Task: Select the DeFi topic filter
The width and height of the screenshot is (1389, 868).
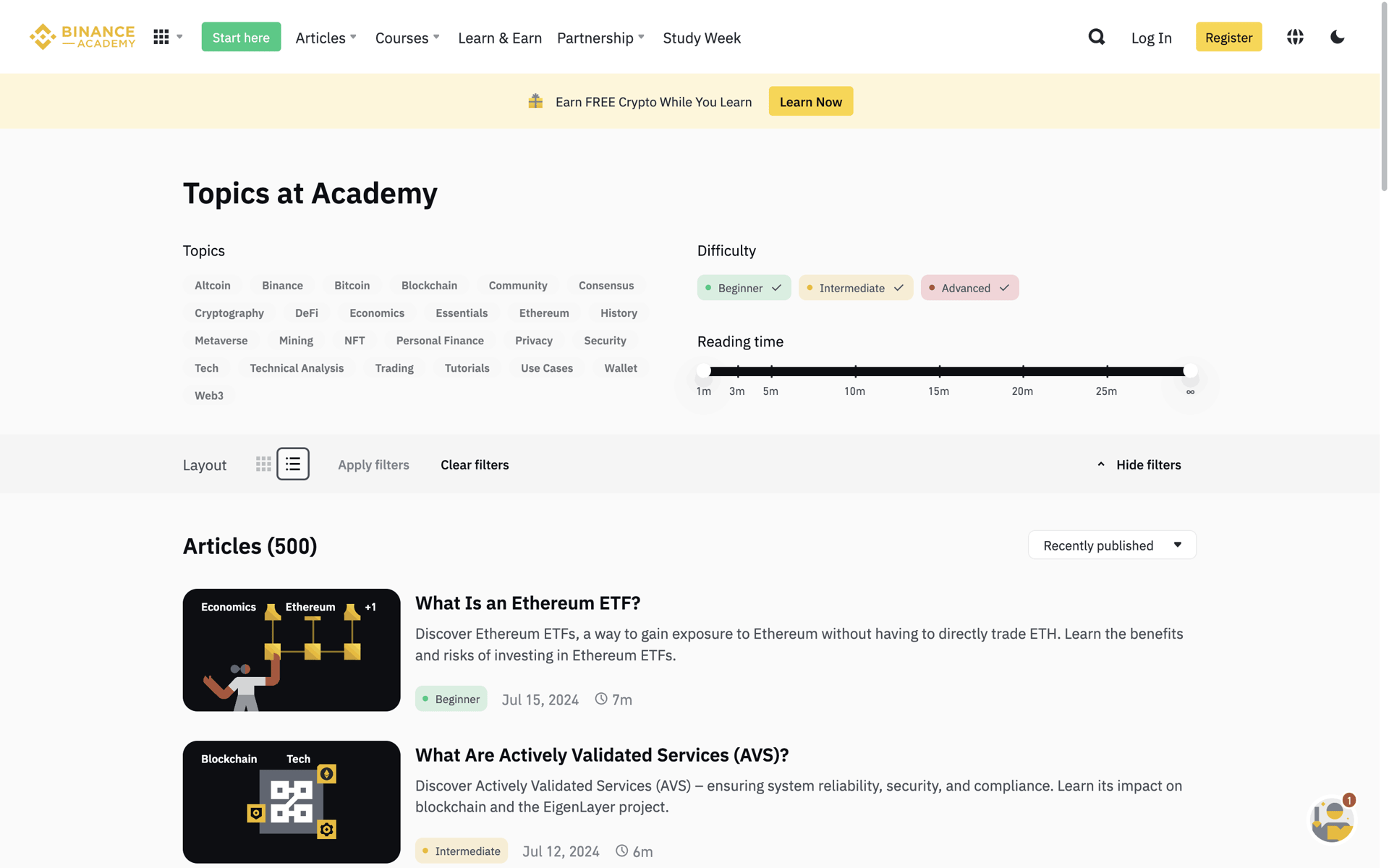Action: (307, 312)
